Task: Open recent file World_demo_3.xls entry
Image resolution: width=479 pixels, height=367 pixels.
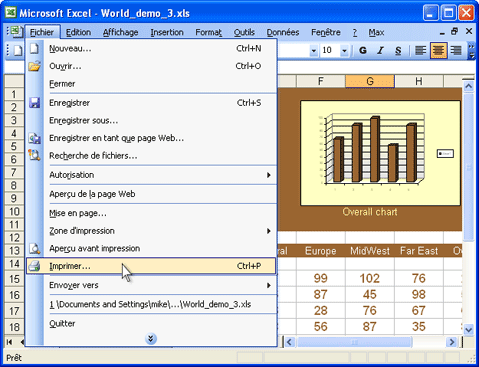Action: tap(151, 304)
